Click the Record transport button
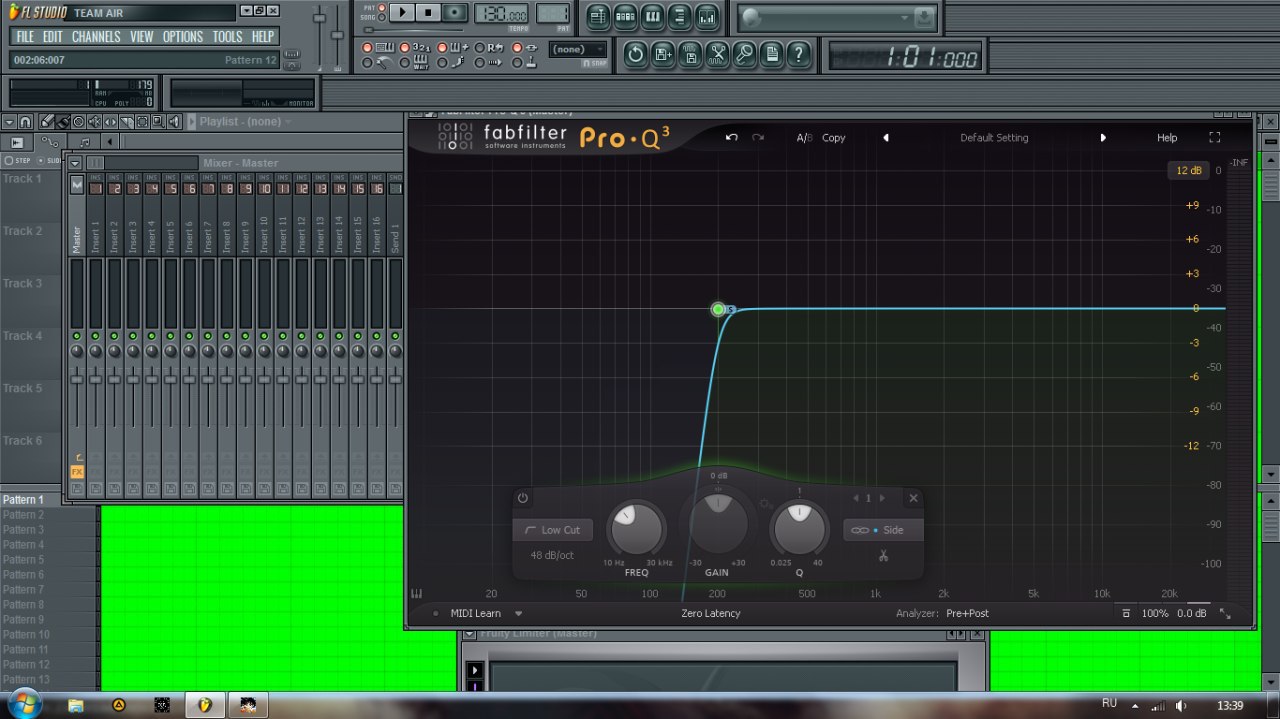The image size is (1280, 719). 455,13
